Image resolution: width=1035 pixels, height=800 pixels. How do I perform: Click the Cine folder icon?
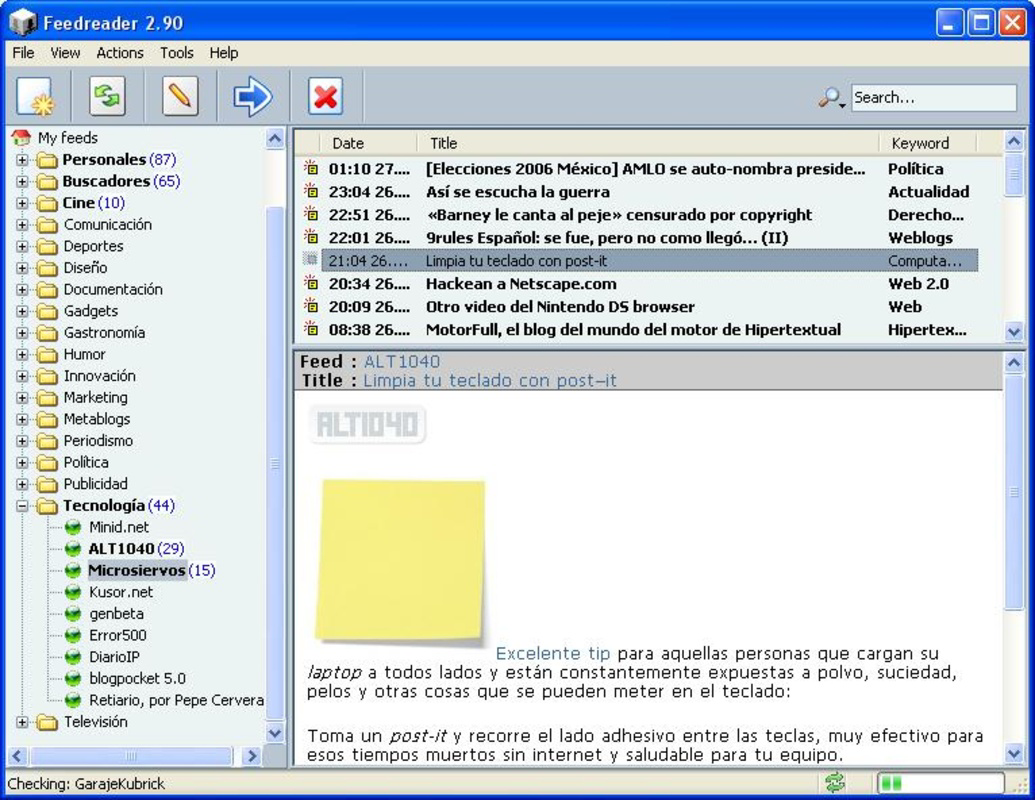[47, 203]
